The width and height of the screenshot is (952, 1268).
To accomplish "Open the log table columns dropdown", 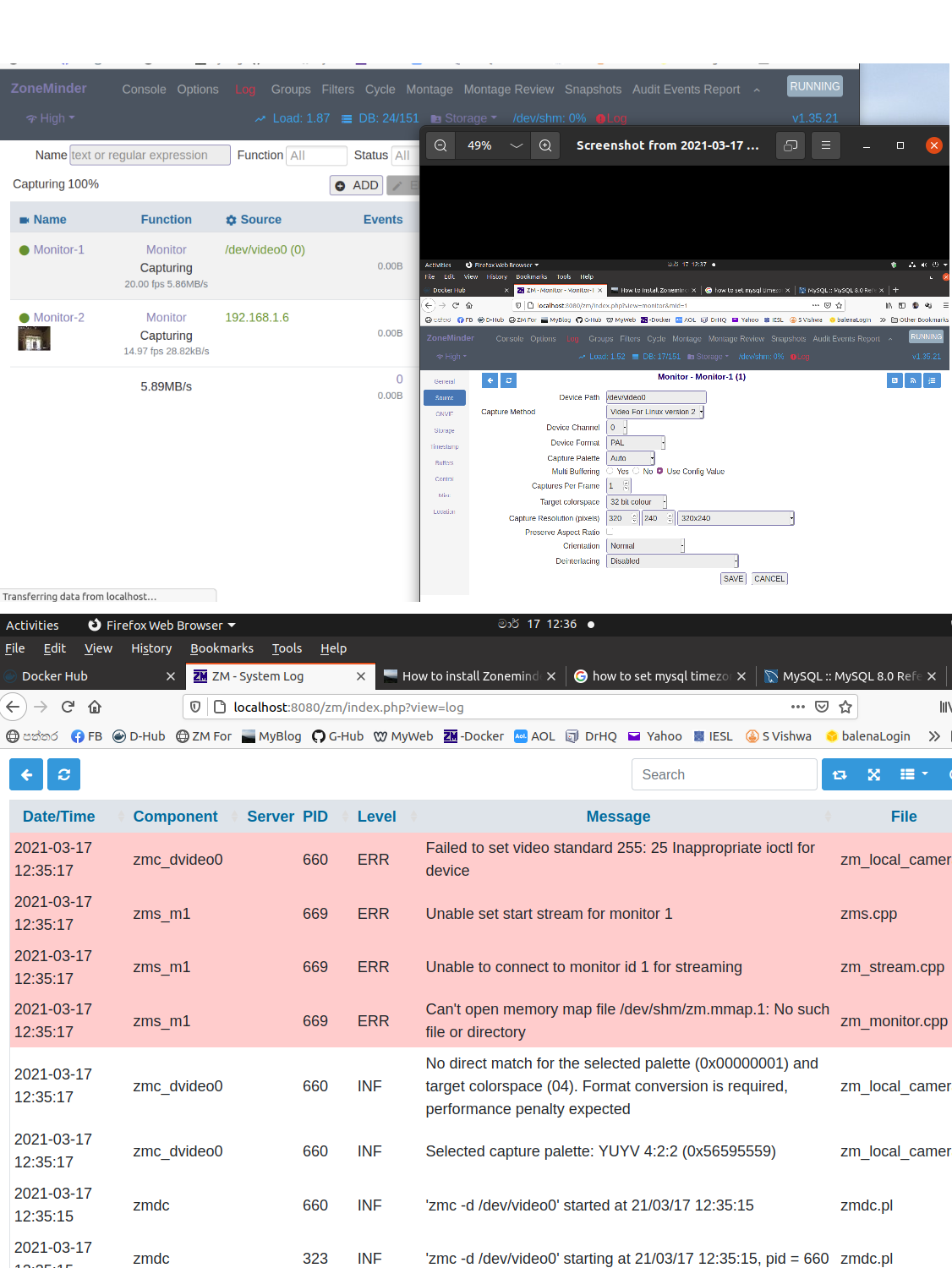I will tap(914, 774).
